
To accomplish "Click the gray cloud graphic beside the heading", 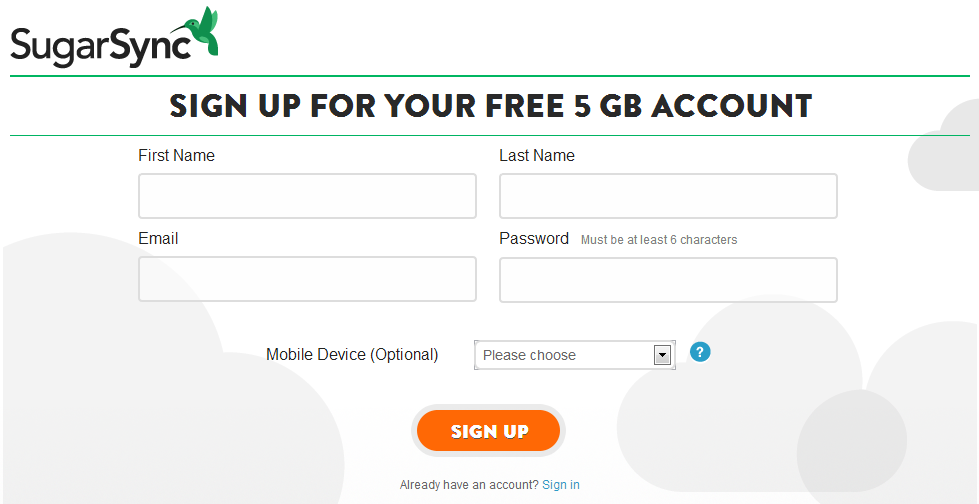I will [x=943, y=146].
